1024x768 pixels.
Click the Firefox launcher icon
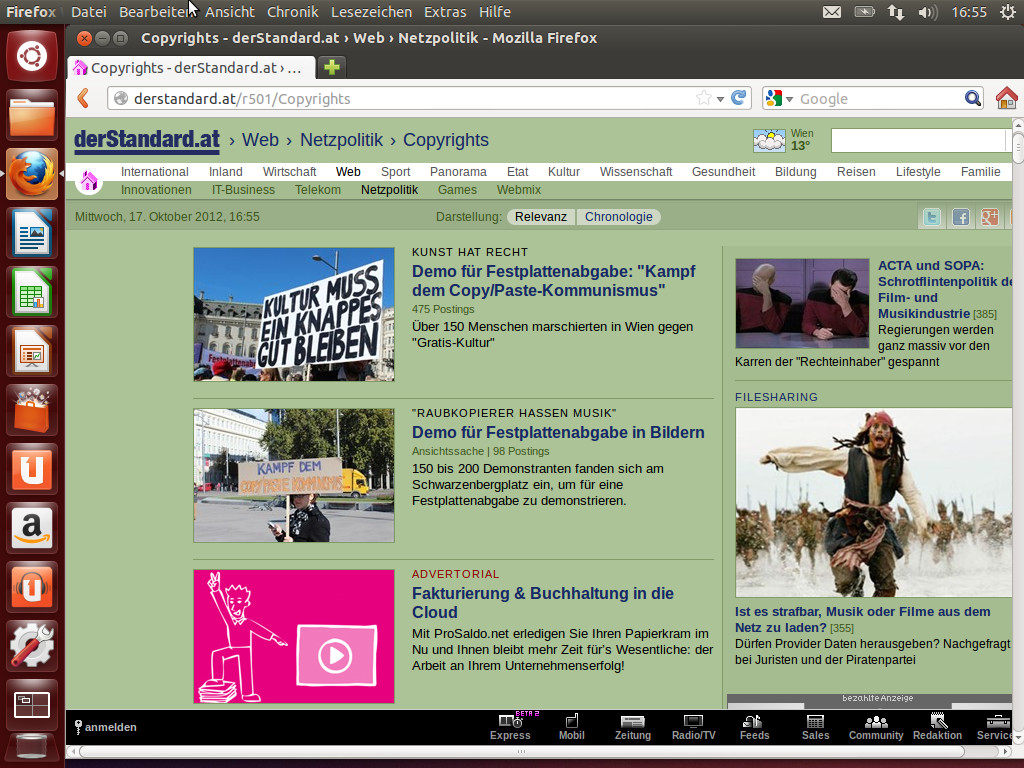(32, 174)
